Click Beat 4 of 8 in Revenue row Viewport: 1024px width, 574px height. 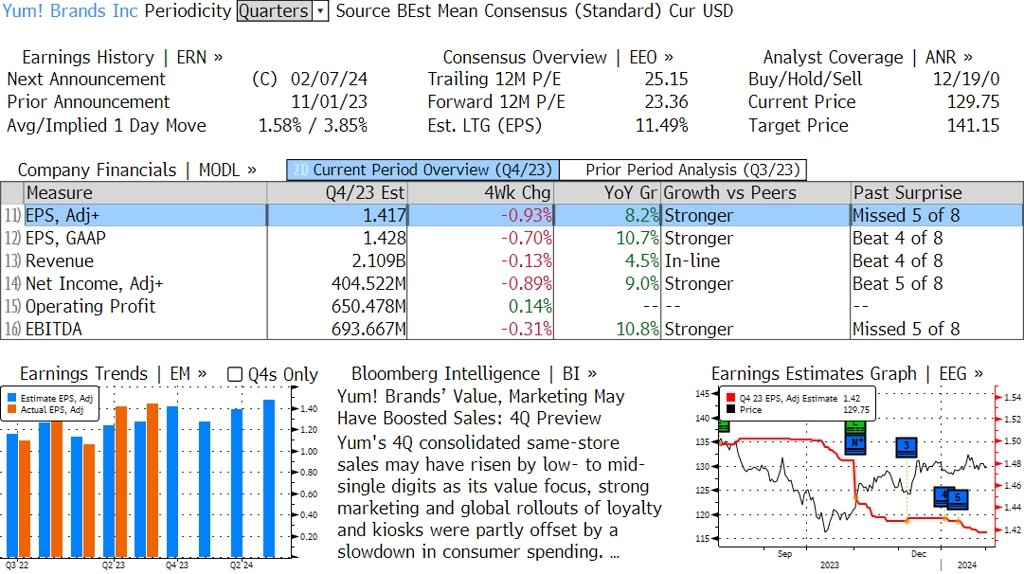tap(897, 261)
